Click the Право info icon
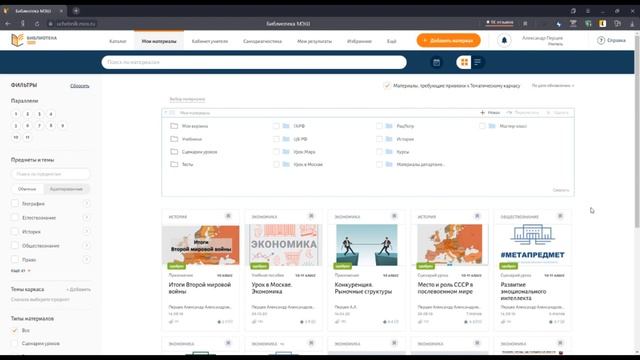The width and height of the screenshot is (640, 360). pyautogui.click(x=87, y=259)
